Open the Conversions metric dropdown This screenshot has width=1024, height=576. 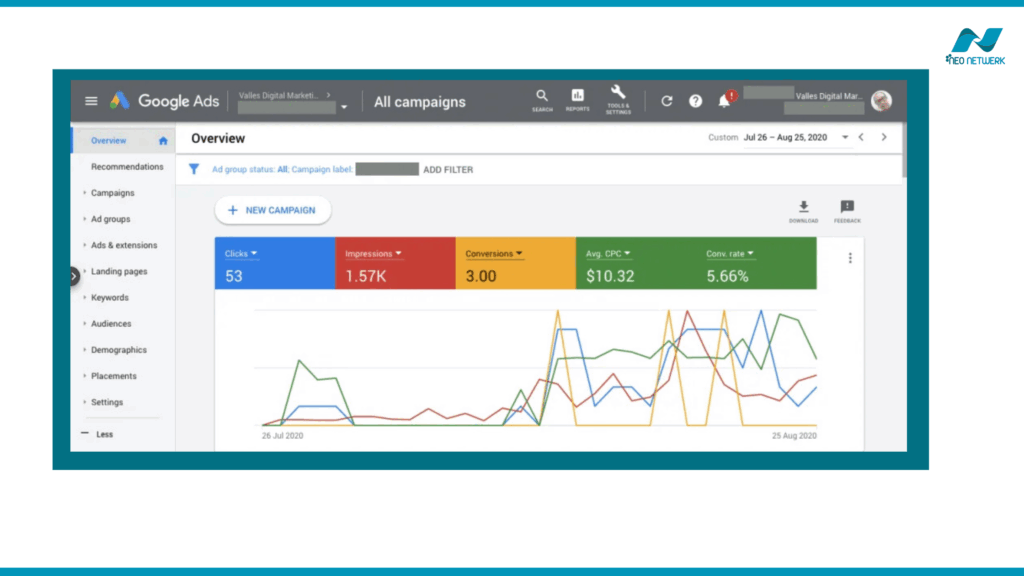[x=494, y=253]
